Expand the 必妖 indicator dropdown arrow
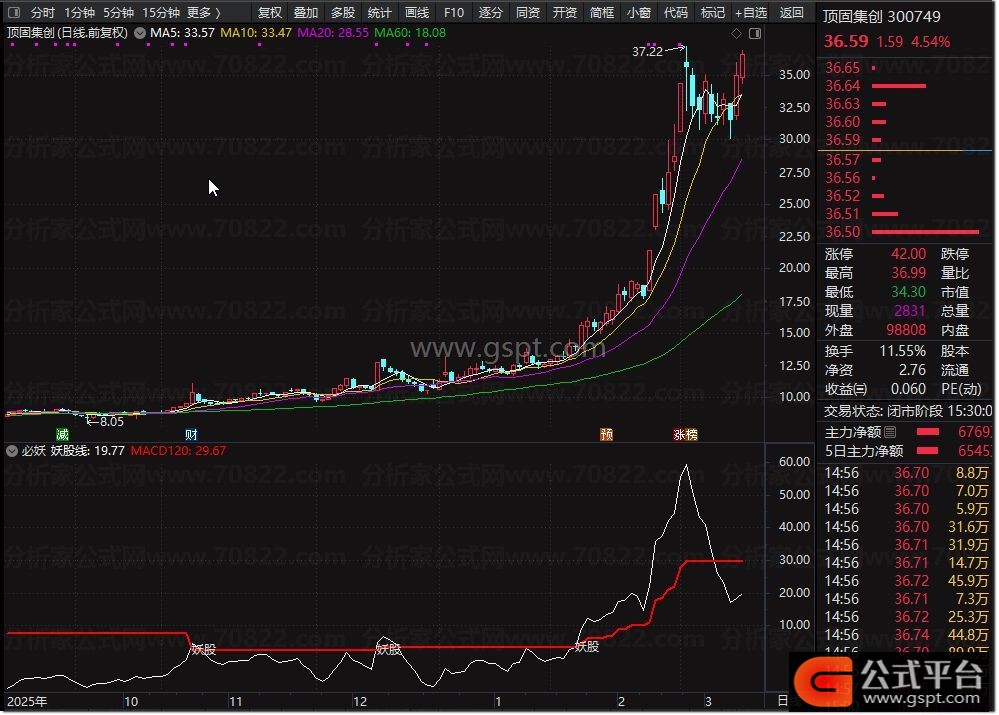999x715 pixels. (13, 451)
